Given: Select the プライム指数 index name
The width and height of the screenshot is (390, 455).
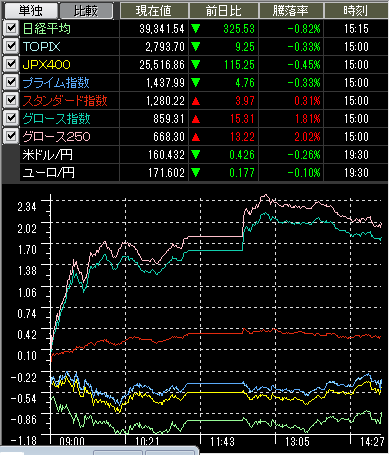Looking at the screenshot, I should point(56,83).
